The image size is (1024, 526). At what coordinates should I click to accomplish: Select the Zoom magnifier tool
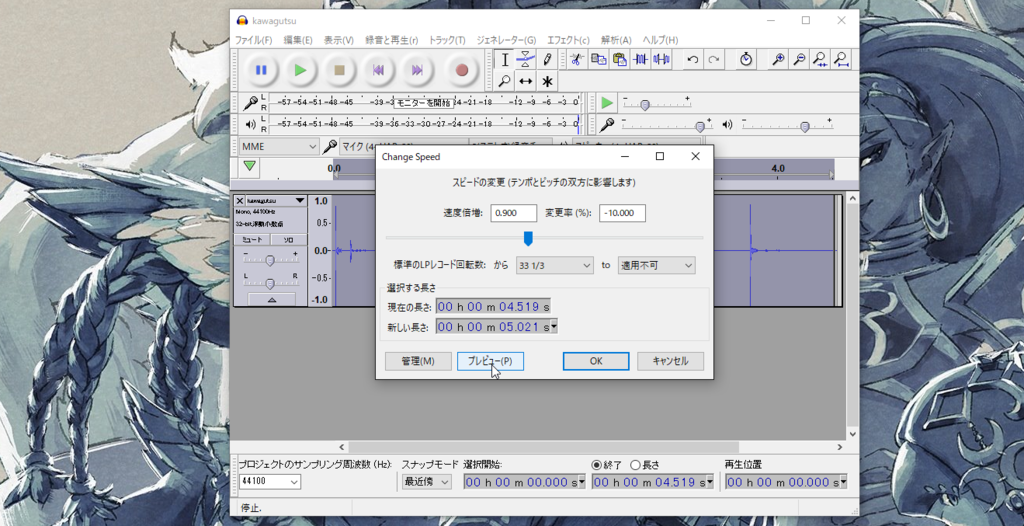coord(504,81)
